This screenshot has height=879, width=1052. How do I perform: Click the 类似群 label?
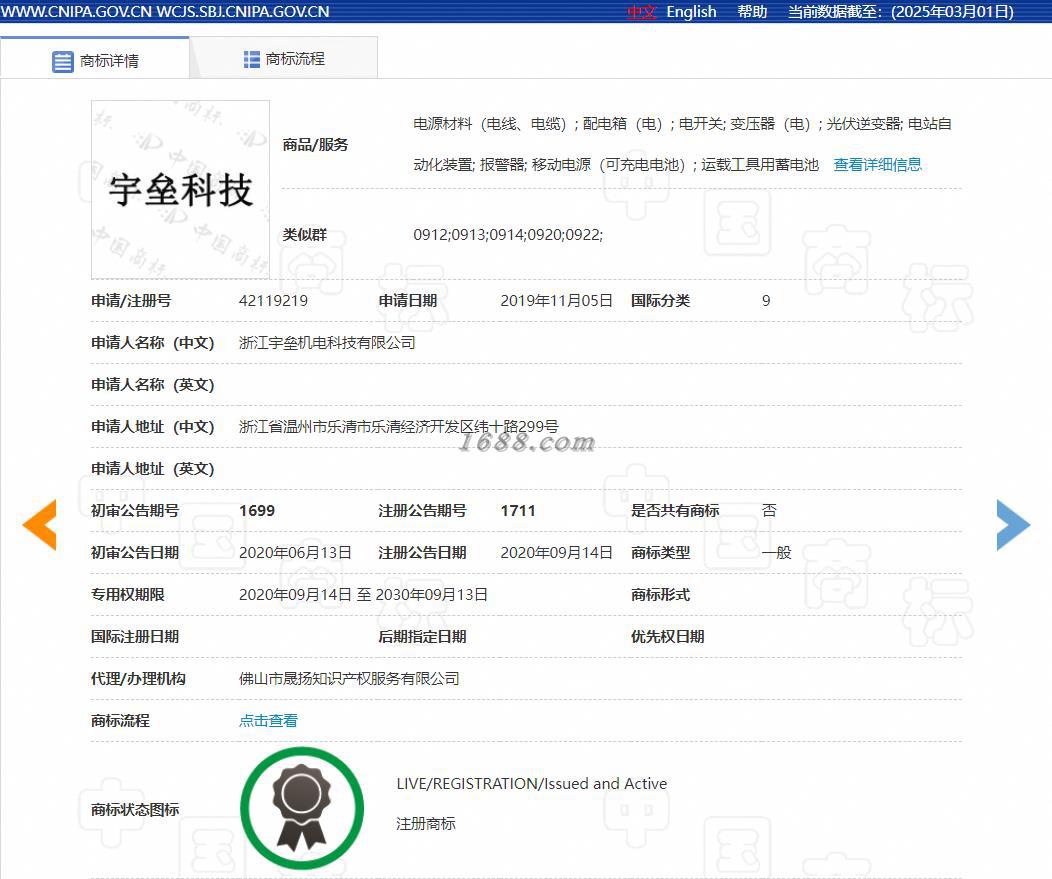tap(304, 235)
